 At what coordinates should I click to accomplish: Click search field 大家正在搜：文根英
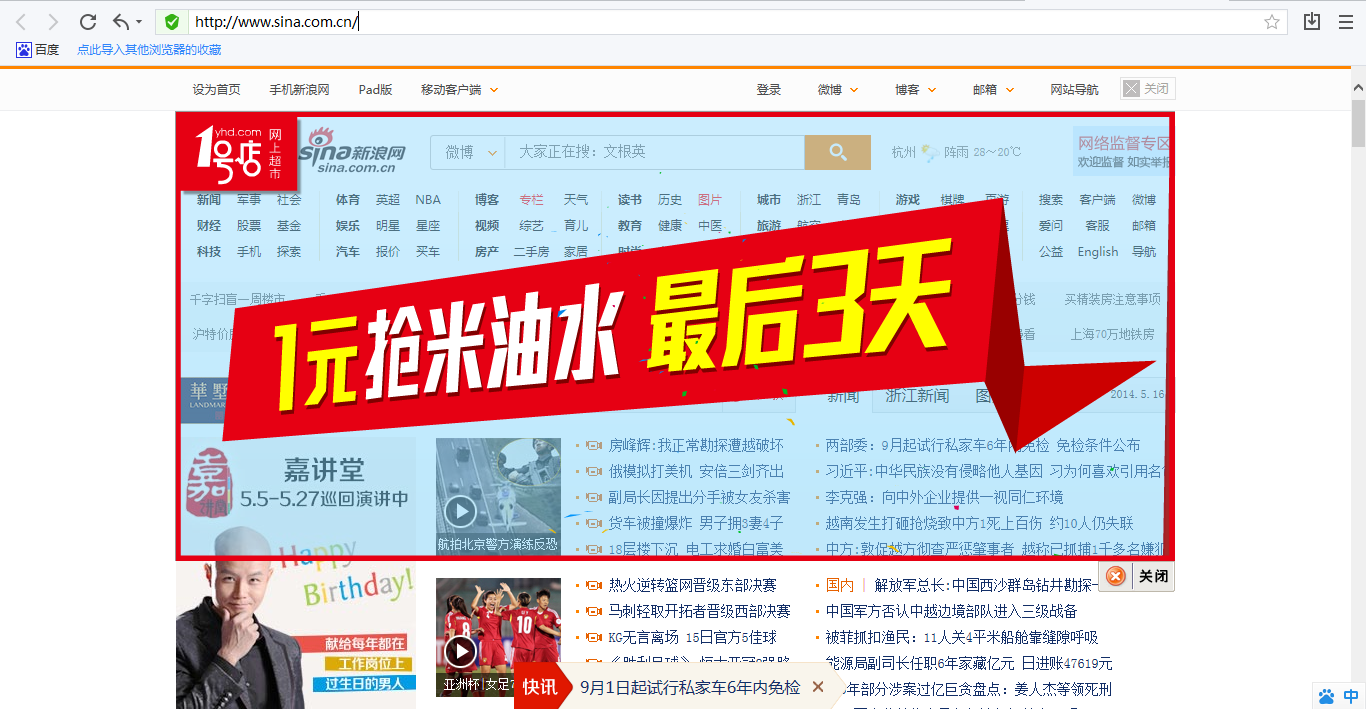pyautogui.click(x=655, y=152)
